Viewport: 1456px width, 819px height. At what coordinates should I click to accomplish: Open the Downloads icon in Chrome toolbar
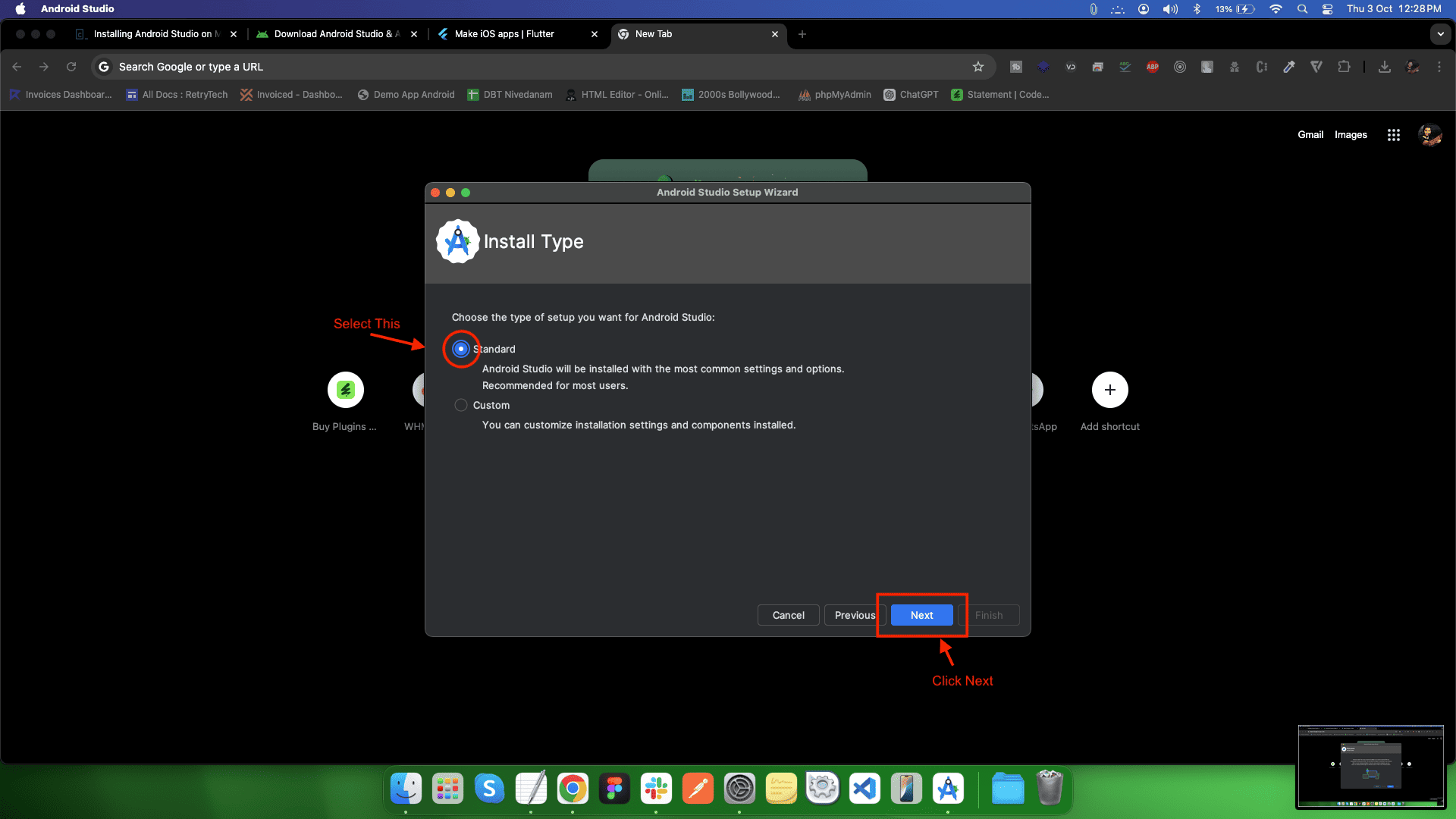(1385, 67)
